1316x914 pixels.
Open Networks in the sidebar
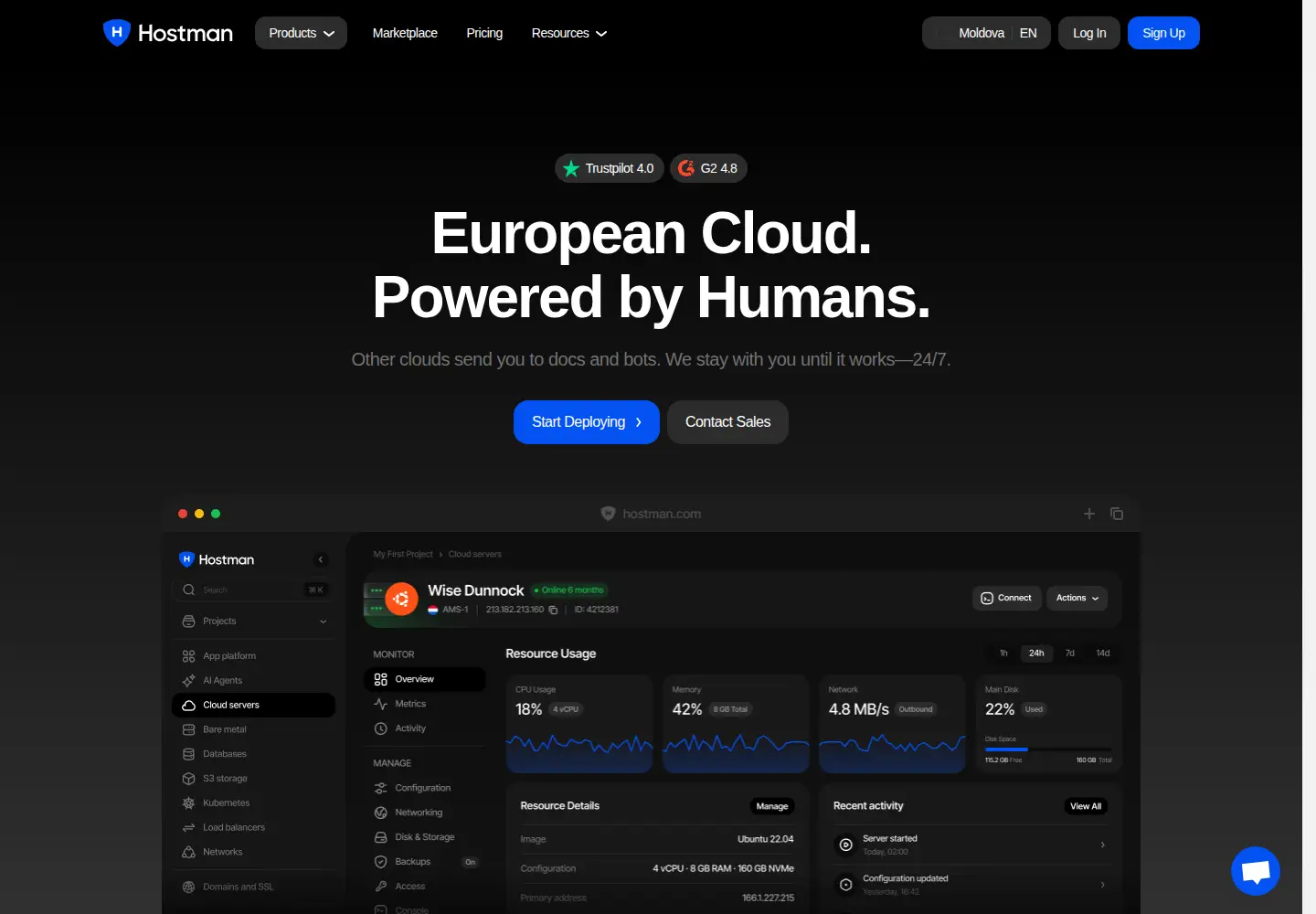coord(253,852)
